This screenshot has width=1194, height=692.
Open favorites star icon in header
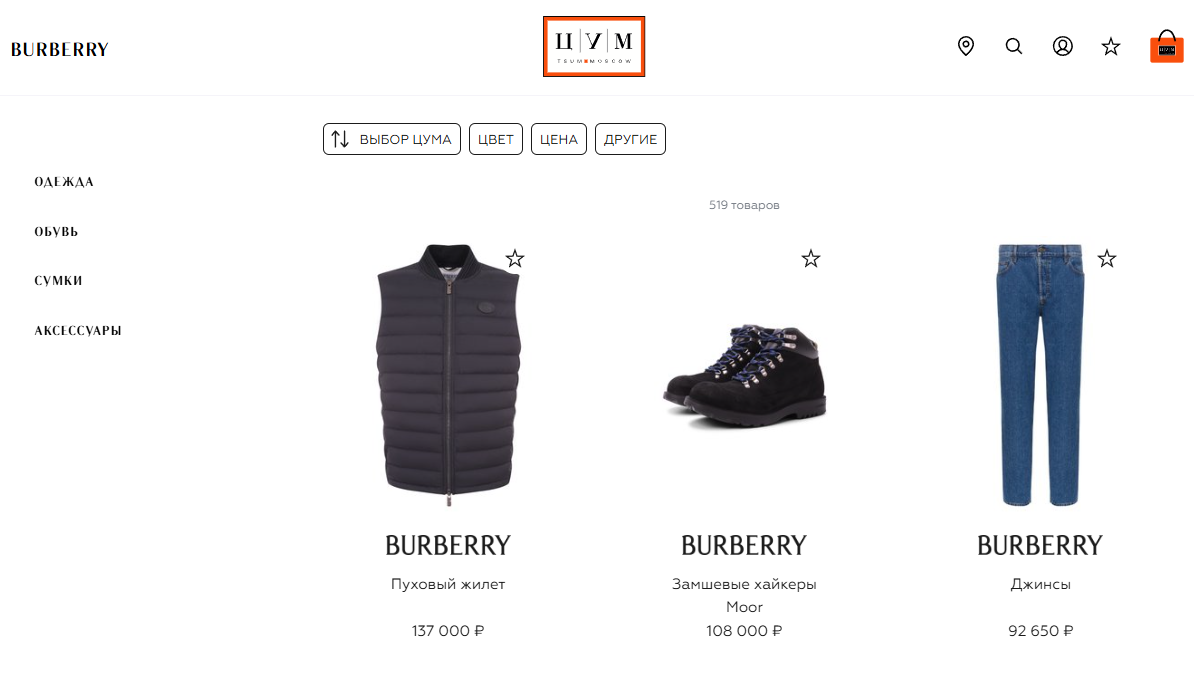(1111, 47)
